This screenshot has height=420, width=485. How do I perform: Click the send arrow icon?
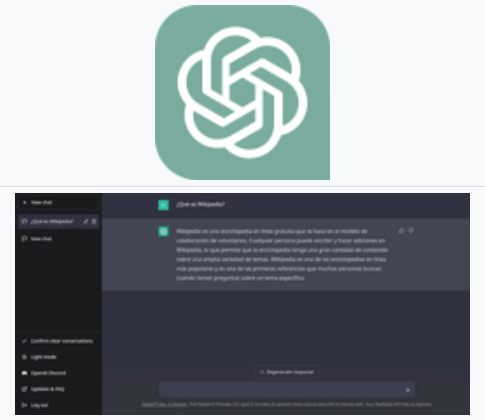pyautogui.click(x=408, y=390)
